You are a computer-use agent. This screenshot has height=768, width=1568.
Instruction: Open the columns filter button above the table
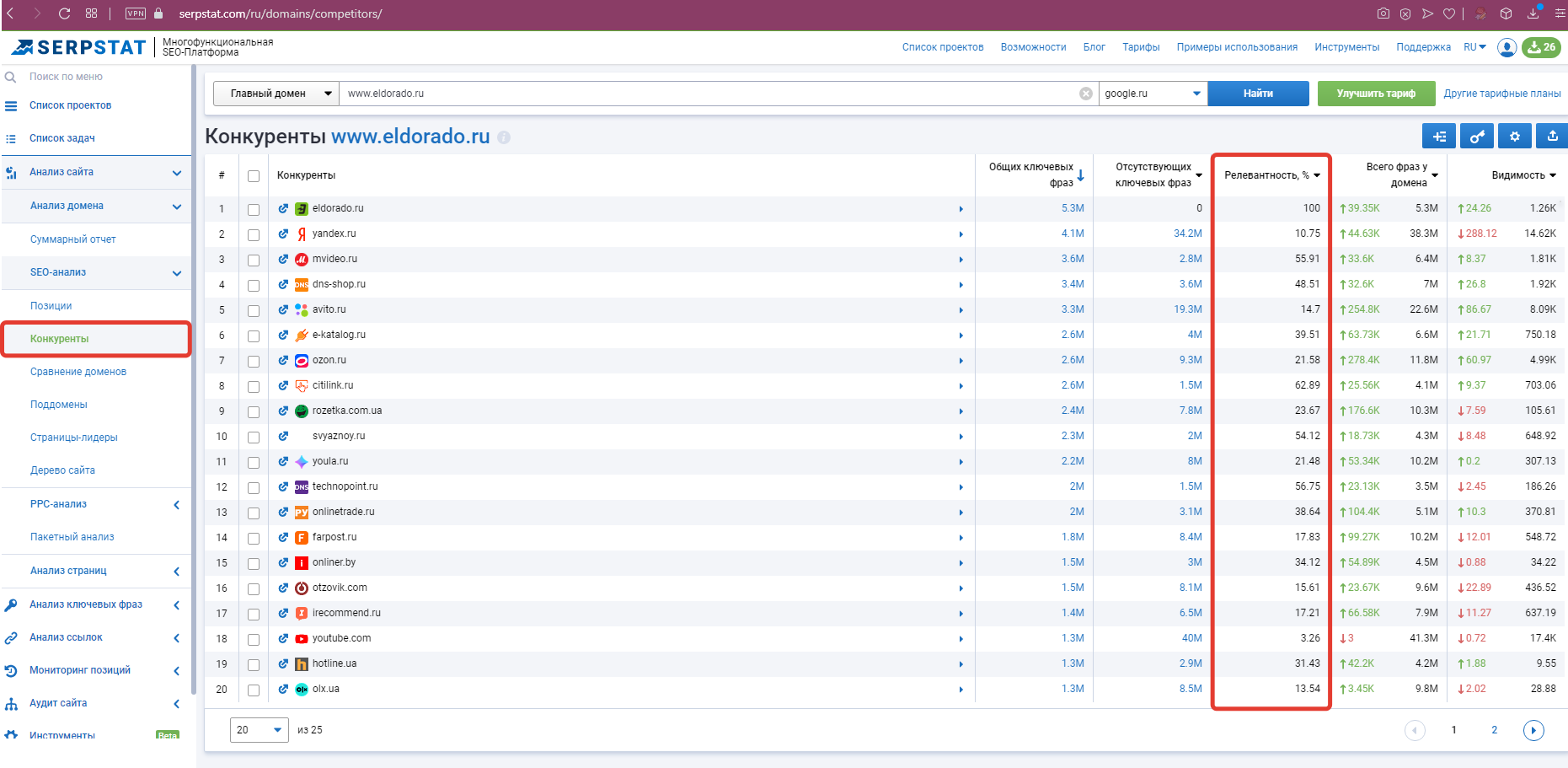pos(1439,137)
